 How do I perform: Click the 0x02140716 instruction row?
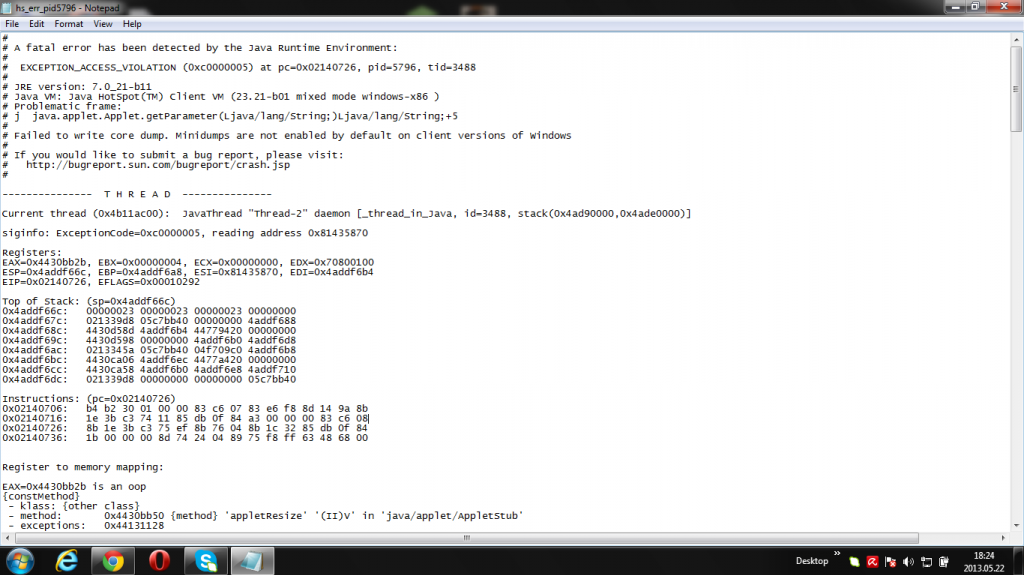coord(185,418)
